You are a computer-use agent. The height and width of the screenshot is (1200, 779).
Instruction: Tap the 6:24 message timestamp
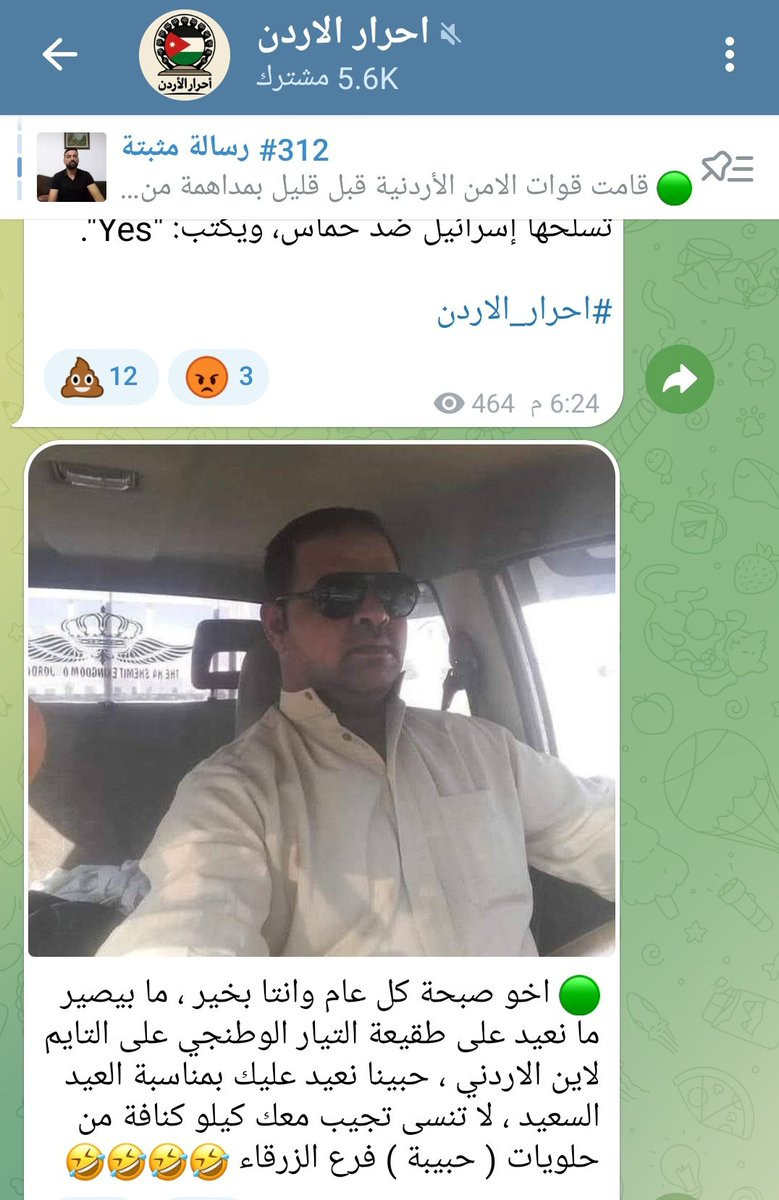pyautogui.click(x=574, y=404)
